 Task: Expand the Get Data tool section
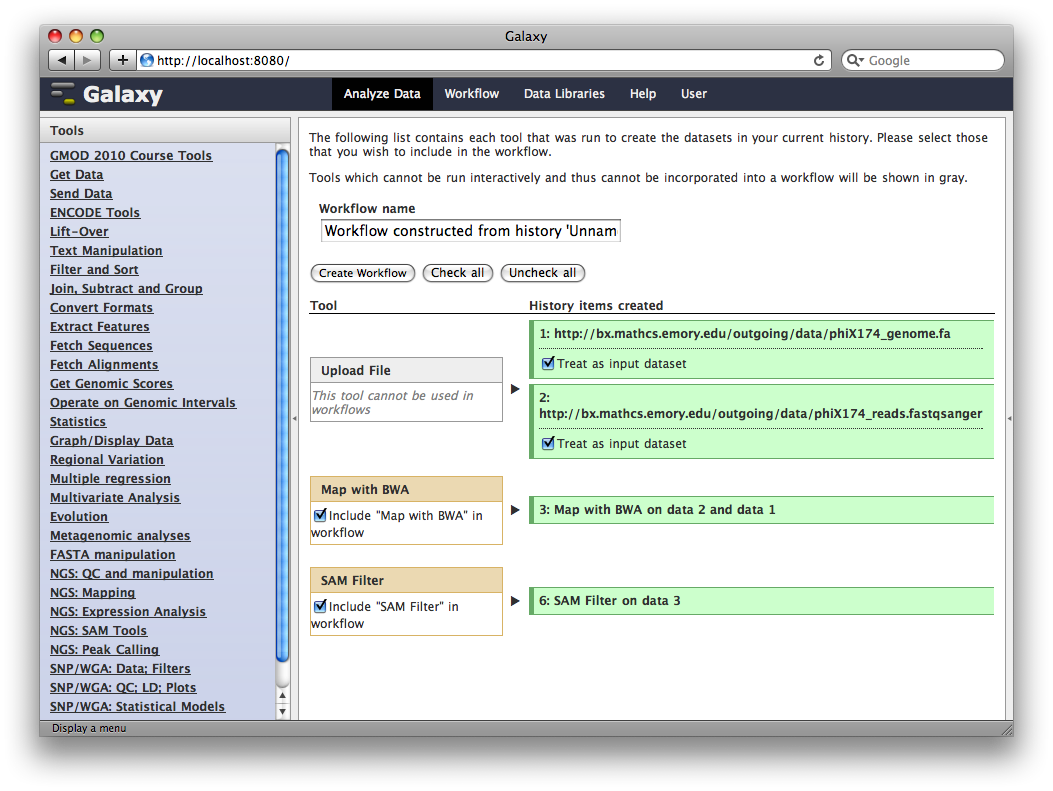[x=77, y=175]
